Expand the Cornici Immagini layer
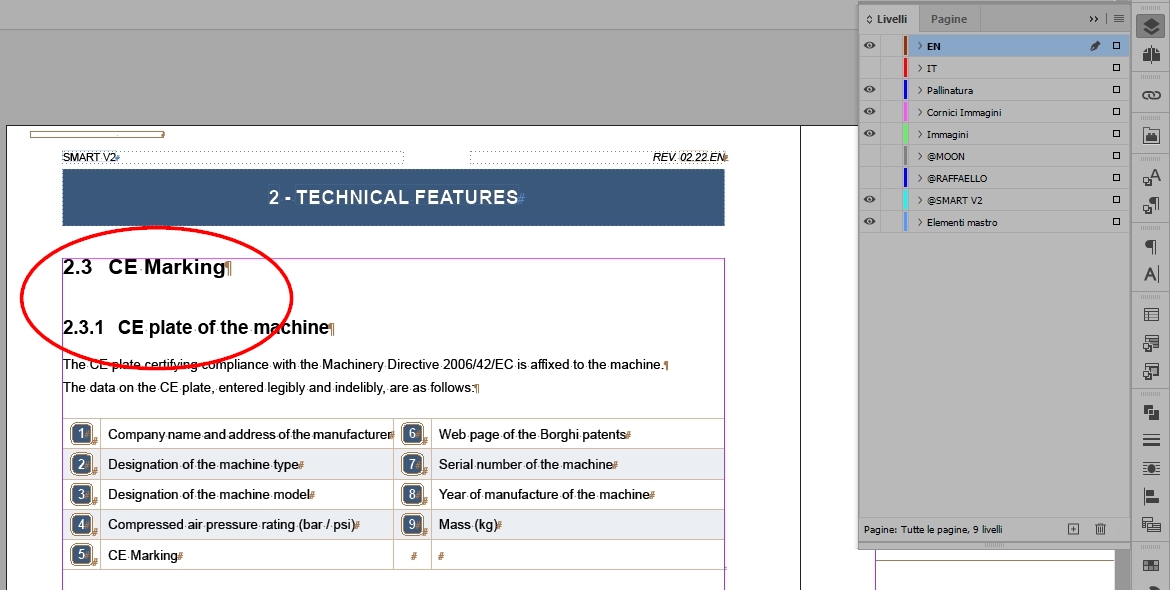 pyautogui.click(x=919, y=112)
